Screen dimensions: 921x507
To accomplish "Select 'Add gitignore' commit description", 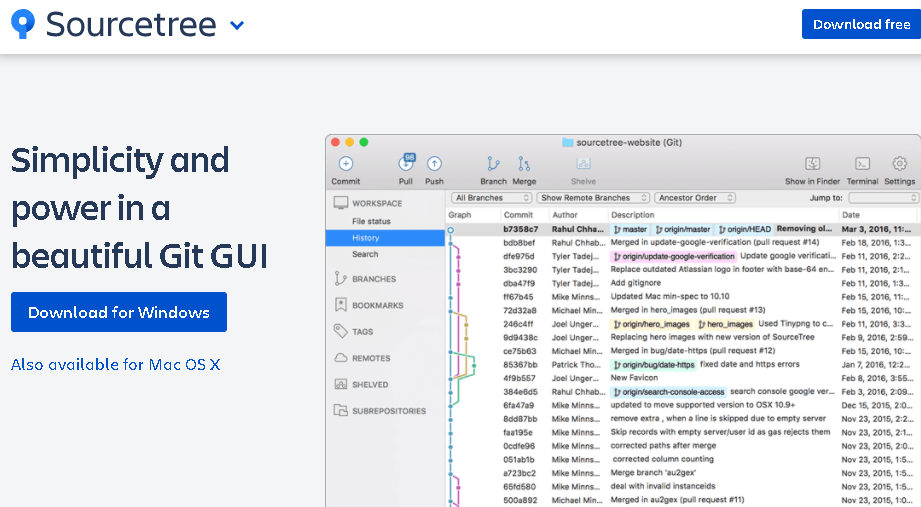I will [x=636, y=283].
